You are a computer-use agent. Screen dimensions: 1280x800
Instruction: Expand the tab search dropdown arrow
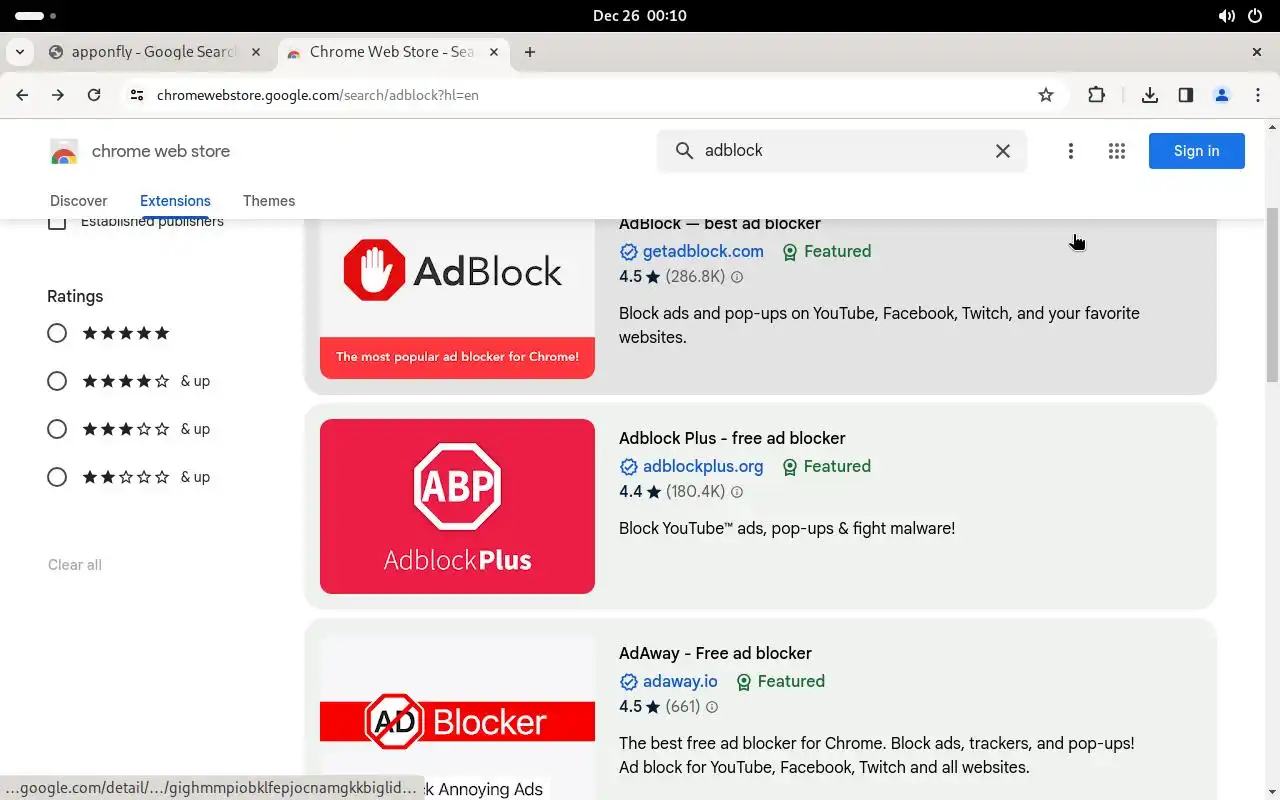(x=20, y=52)
